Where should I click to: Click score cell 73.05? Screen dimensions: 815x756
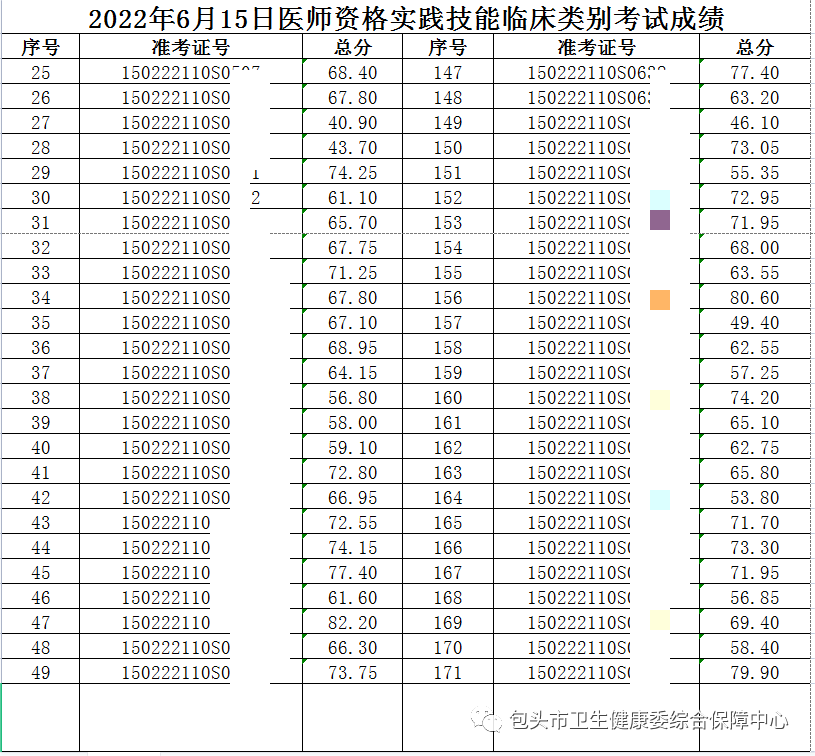[755, 147]
